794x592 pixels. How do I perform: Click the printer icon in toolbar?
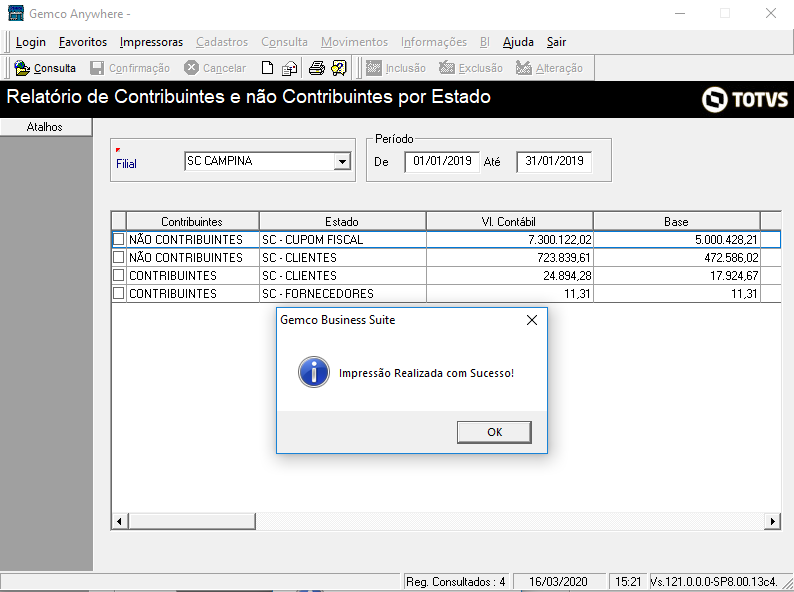tap(317, 68)
